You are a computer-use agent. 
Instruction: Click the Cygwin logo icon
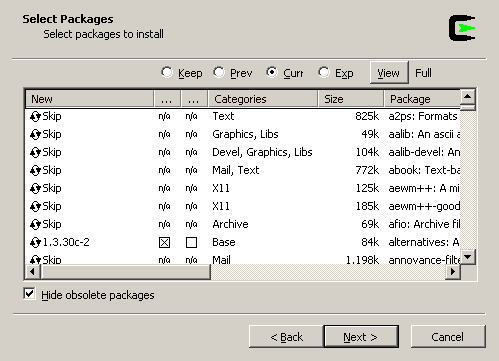coord(462,28)
